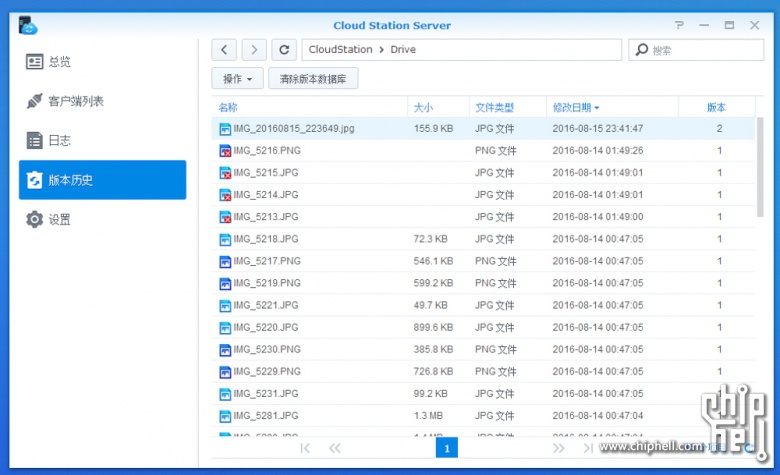Click icon of deleted file IMG_5216.PNG
This screenshot has width=780, height=475.
[225, 151]
